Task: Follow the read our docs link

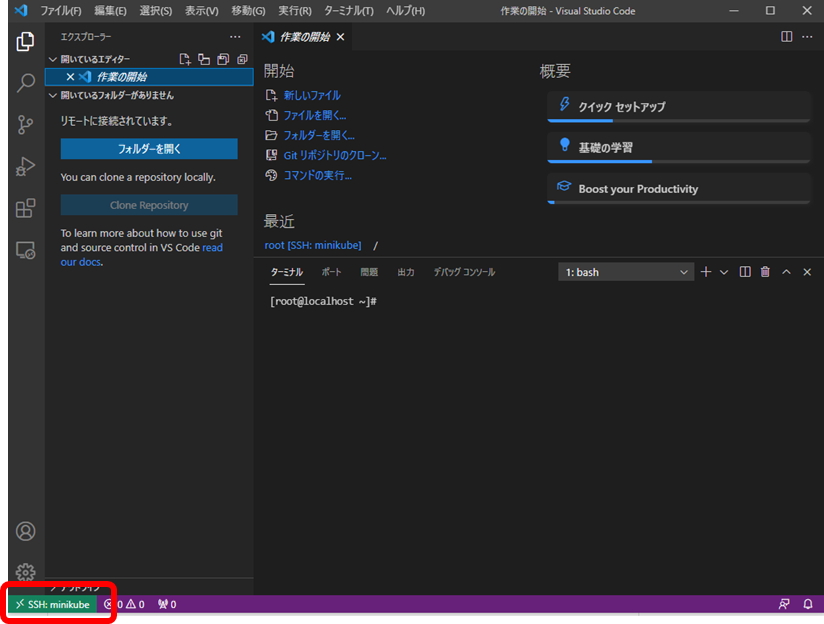Action: pyautogui.click(x=212, y=248)
